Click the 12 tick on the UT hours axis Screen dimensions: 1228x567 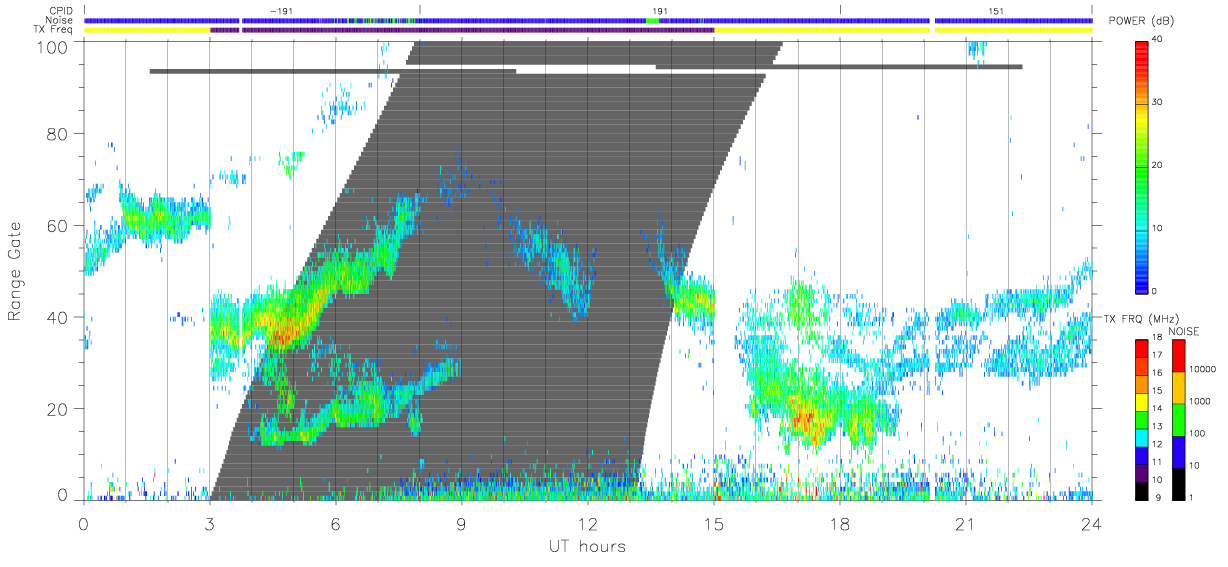pyautogui.click(x=587, y=522)
